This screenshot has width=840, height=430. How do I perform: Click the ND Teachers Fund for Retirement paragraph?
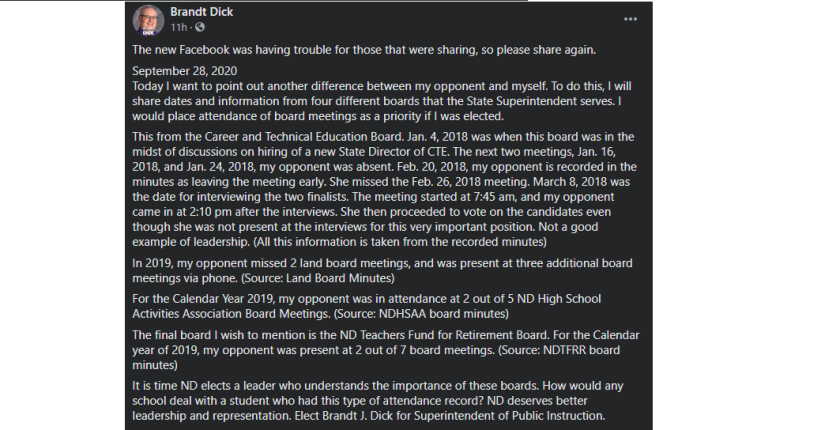pyautogui.click(x=386, y=350)
